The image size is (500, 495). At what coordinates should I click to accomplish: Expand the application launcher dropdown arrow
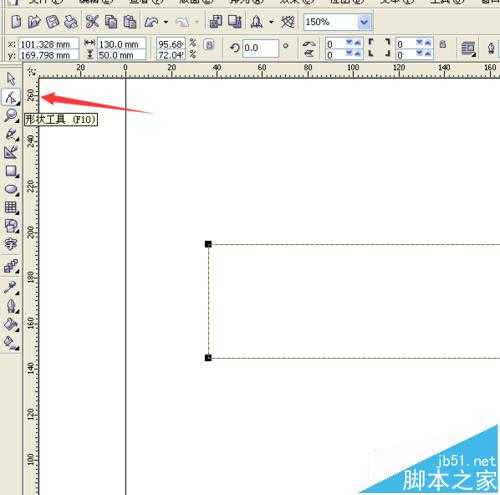coord(271,22)
